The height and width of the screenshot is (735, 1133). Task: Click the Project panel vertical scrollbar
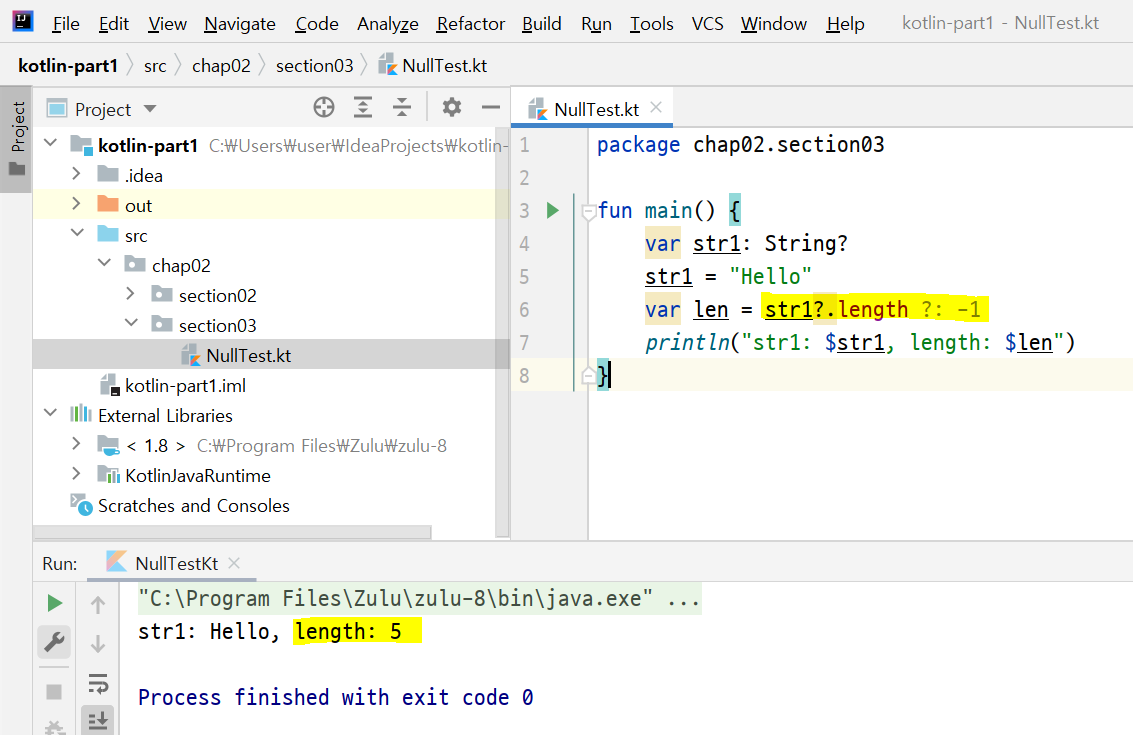point(502,332)
